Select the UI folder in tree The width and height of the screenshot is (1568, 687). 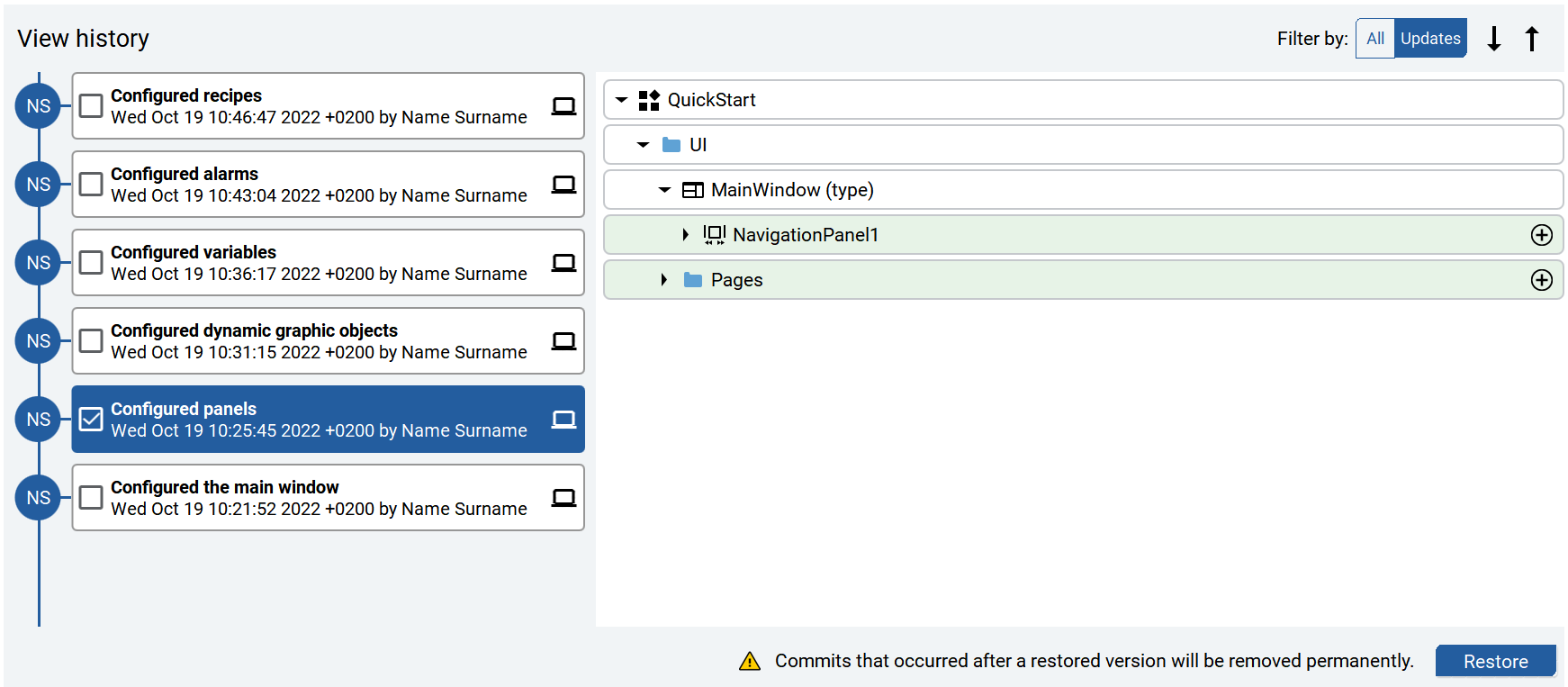[698, 145]
